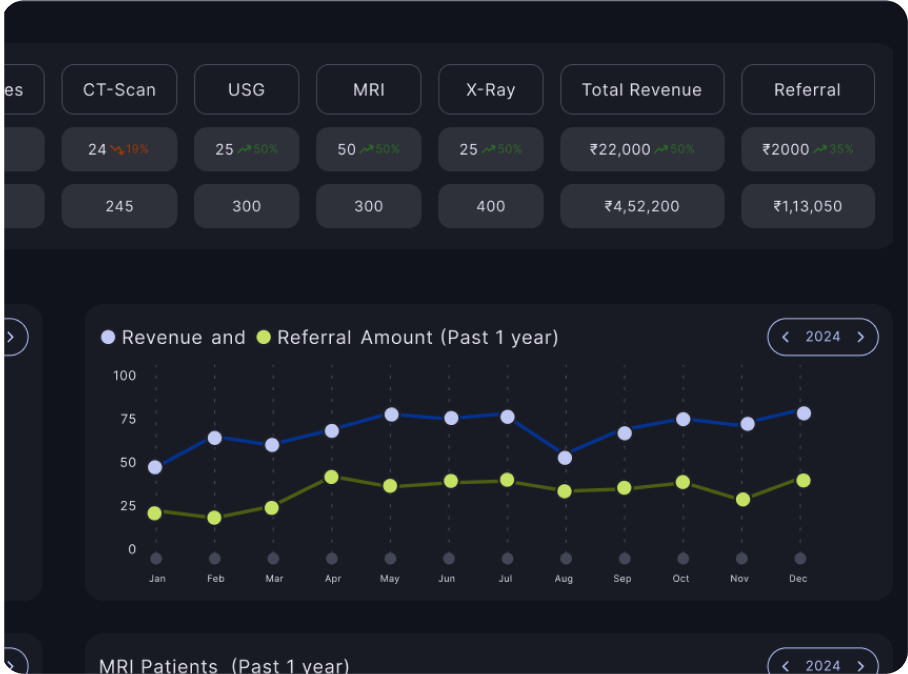Select the X-Ray column header
The height and width of the screenshot is (674, 908).
click(x=491, y=89)
